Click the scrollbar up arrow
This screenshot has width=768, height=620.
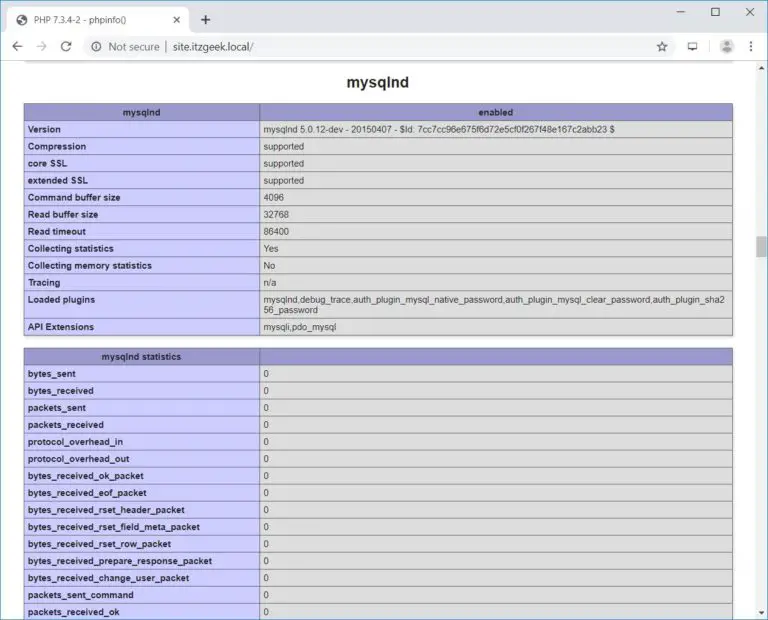tap(761, 66)
